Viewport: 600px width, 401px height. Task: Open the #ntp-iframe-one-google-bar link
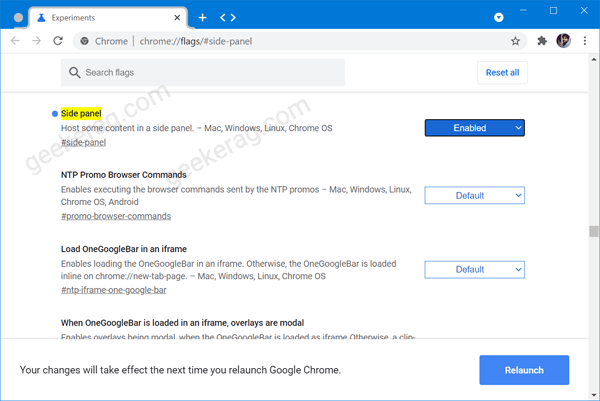coord(114,290)
